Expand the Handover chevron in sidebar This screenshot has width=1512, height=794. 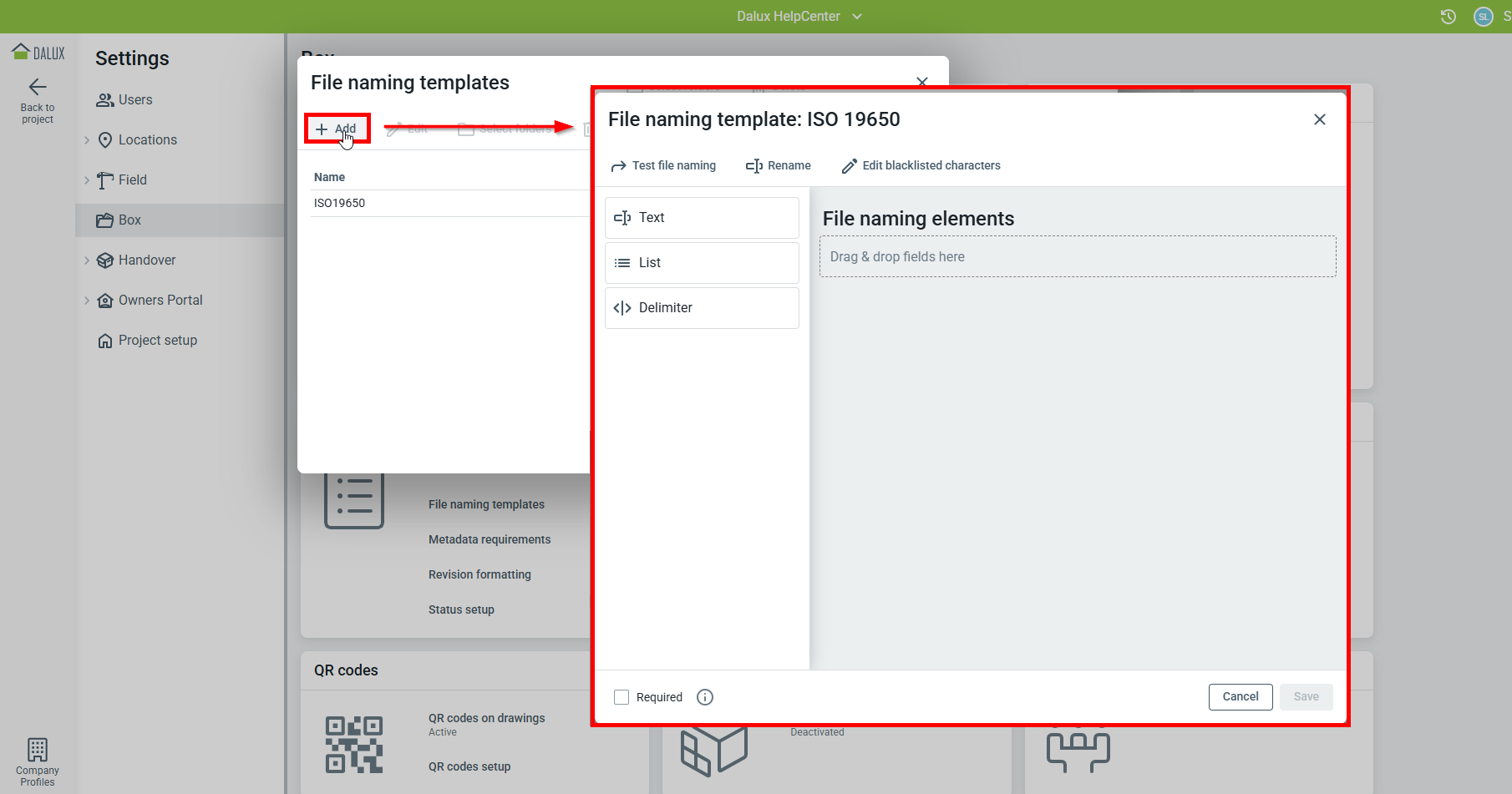point(87,260)
